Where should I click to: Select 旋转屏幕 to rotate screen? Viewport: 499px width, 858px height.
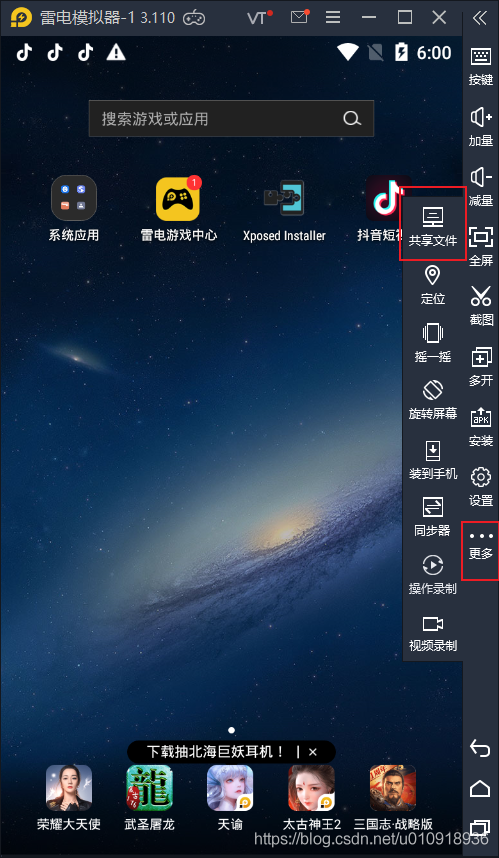[x=432, y=401]
